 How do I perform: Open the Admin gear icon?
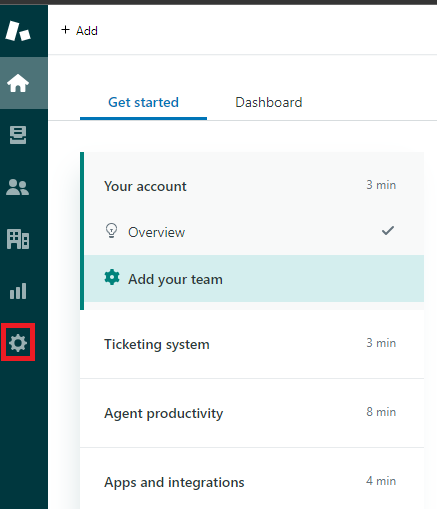click(x=18, y=343)
